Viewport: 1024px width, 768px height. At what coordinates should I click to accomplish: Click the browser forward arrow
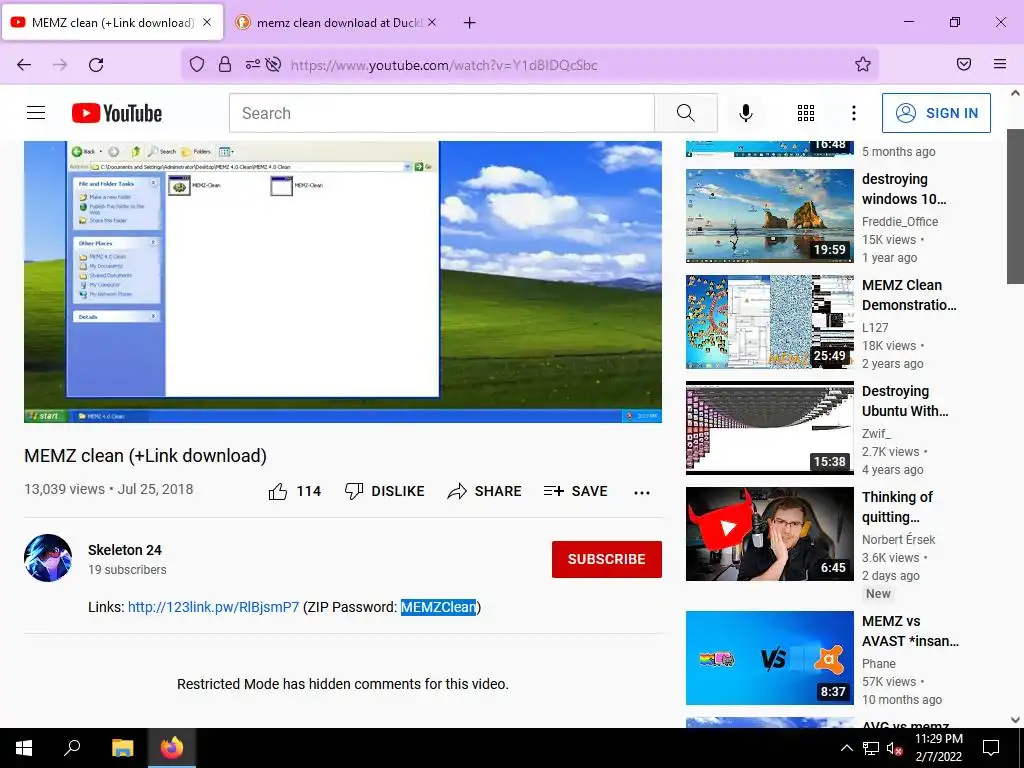pyautogui.click(x=60, y=65)
